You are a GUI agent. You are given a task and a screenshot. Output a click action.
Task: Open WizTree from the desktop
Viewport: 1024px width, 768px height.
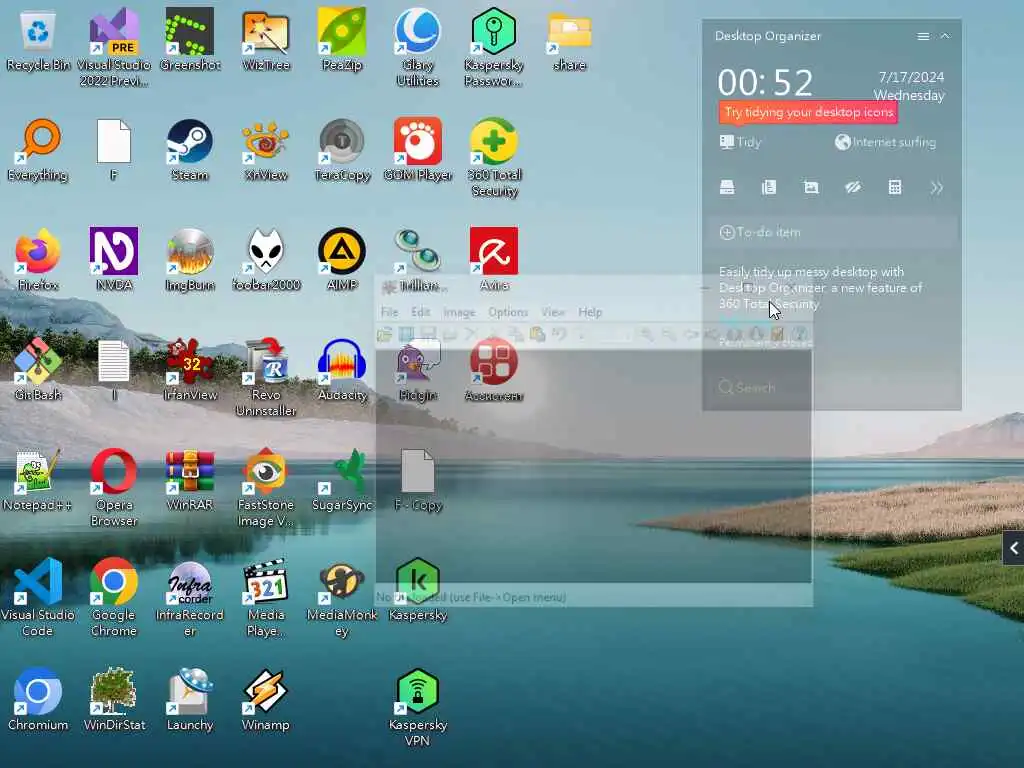pyautogui.click(x=265, y=40)
